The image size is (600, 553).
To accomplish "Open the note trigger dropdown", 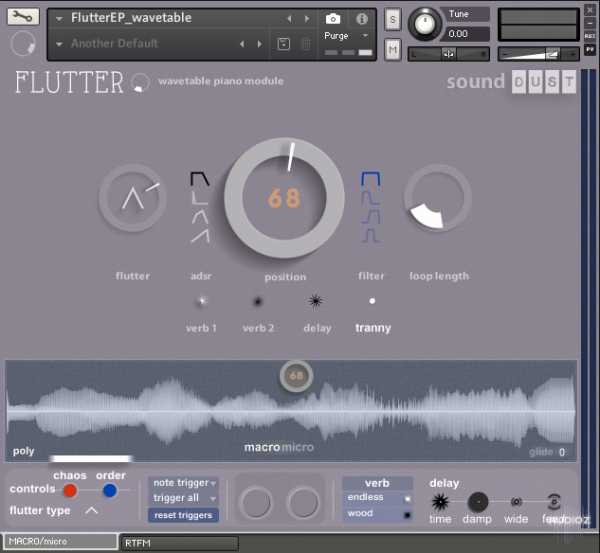I will click(184, 483).
